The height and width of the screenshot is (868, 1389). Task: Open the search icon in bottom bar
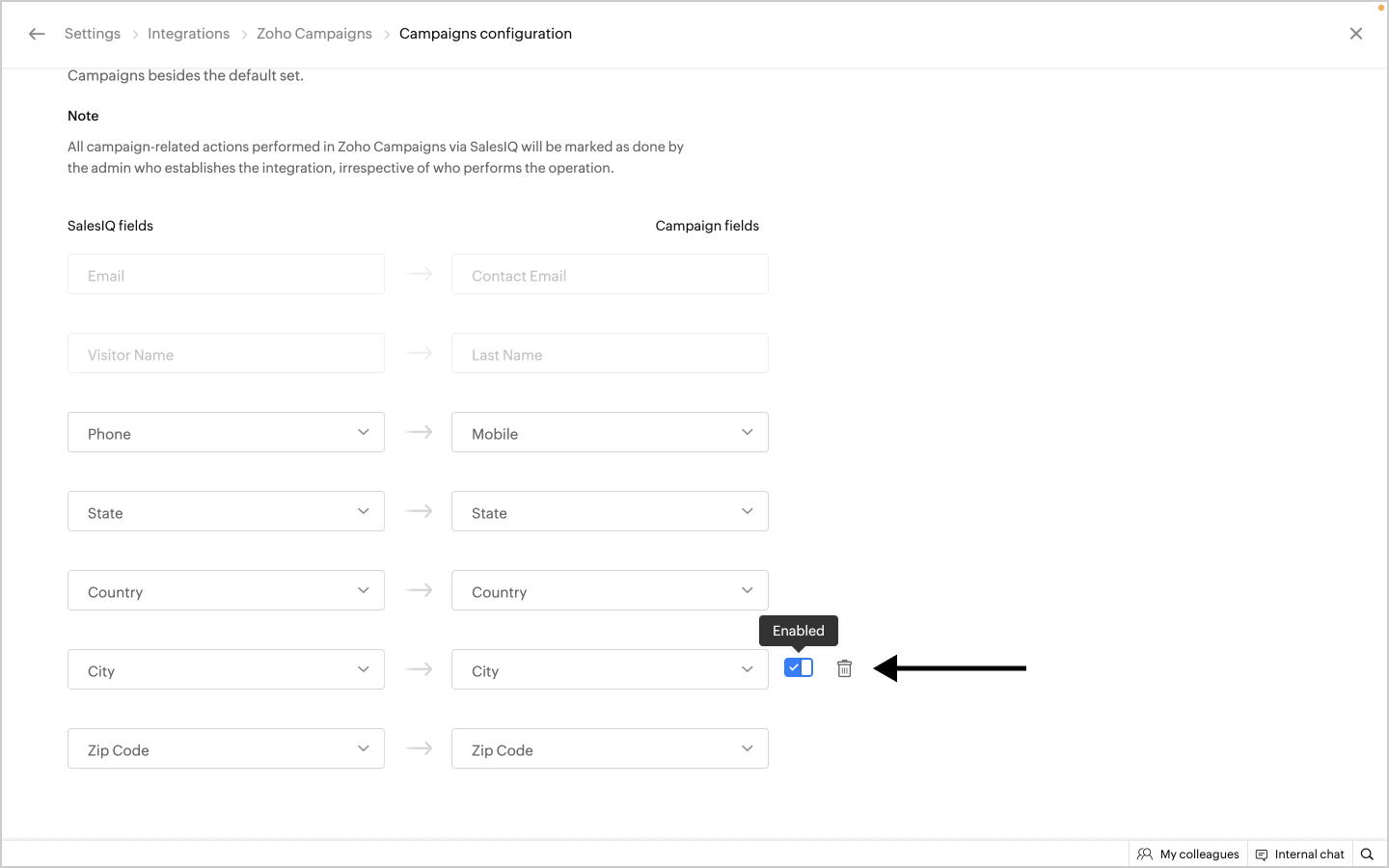pos(1367,854)
